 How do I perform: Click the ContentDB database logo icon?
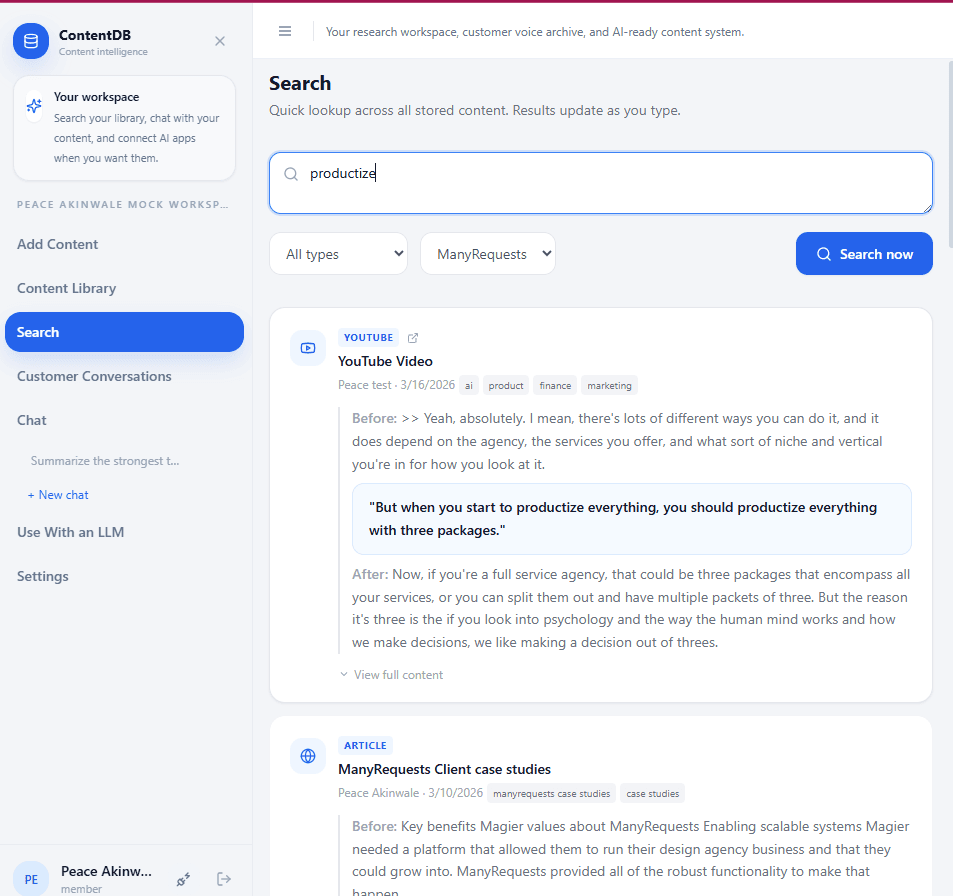point(30,41)
